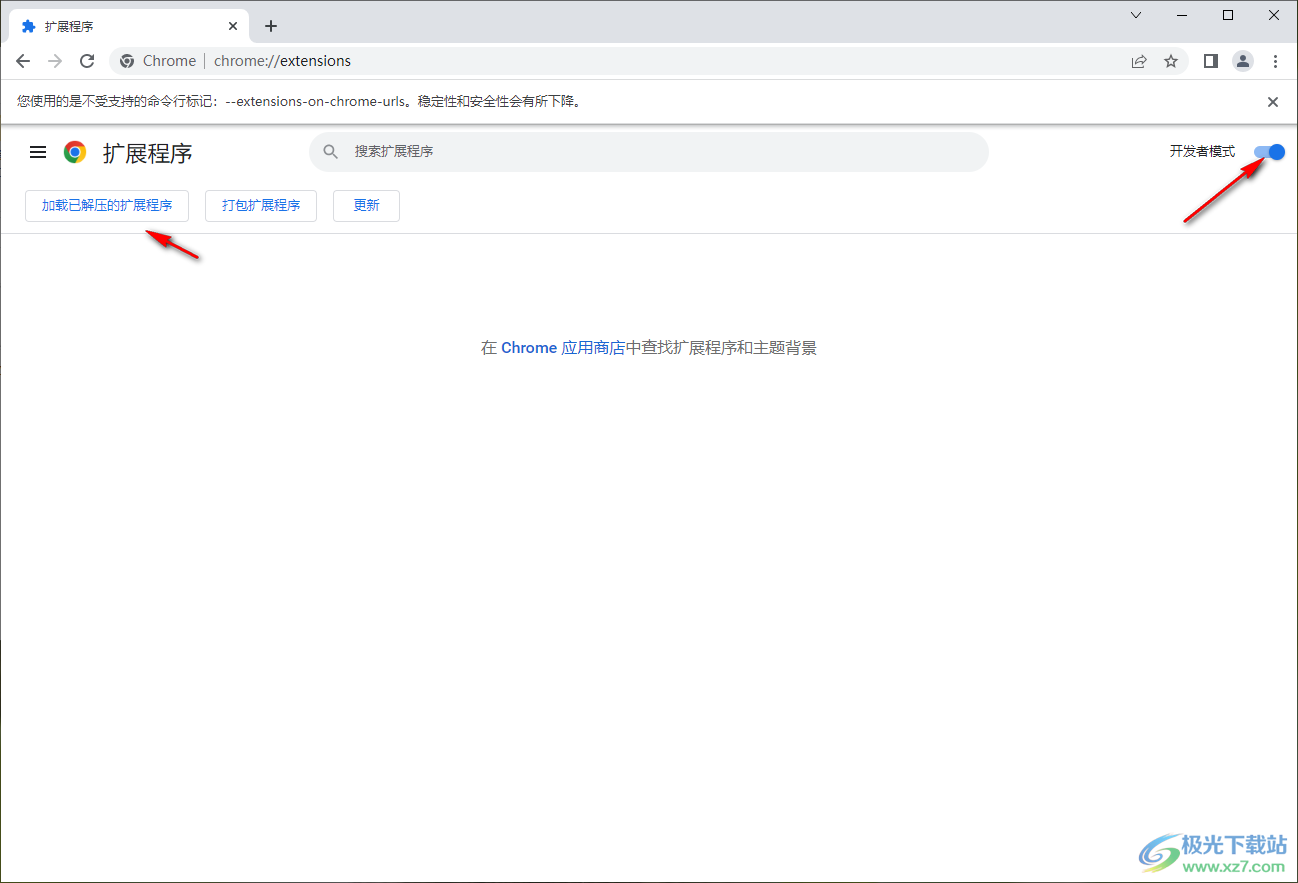Click the 开发者模式 label
Screen dimensions: 1298x883
click(x=1202, y=152)
